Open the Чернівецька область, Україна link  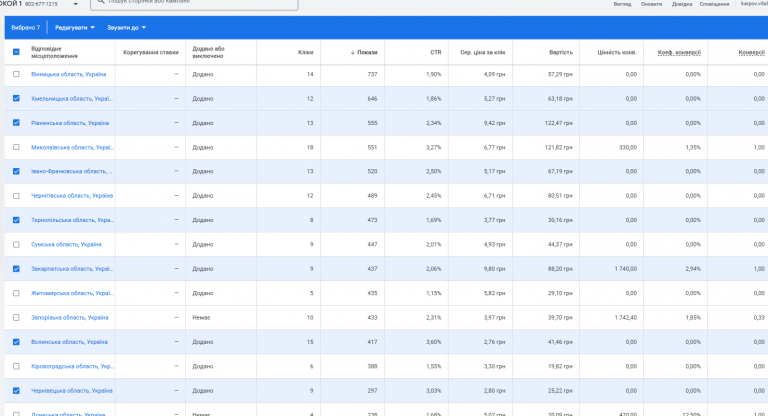point(72,391)
